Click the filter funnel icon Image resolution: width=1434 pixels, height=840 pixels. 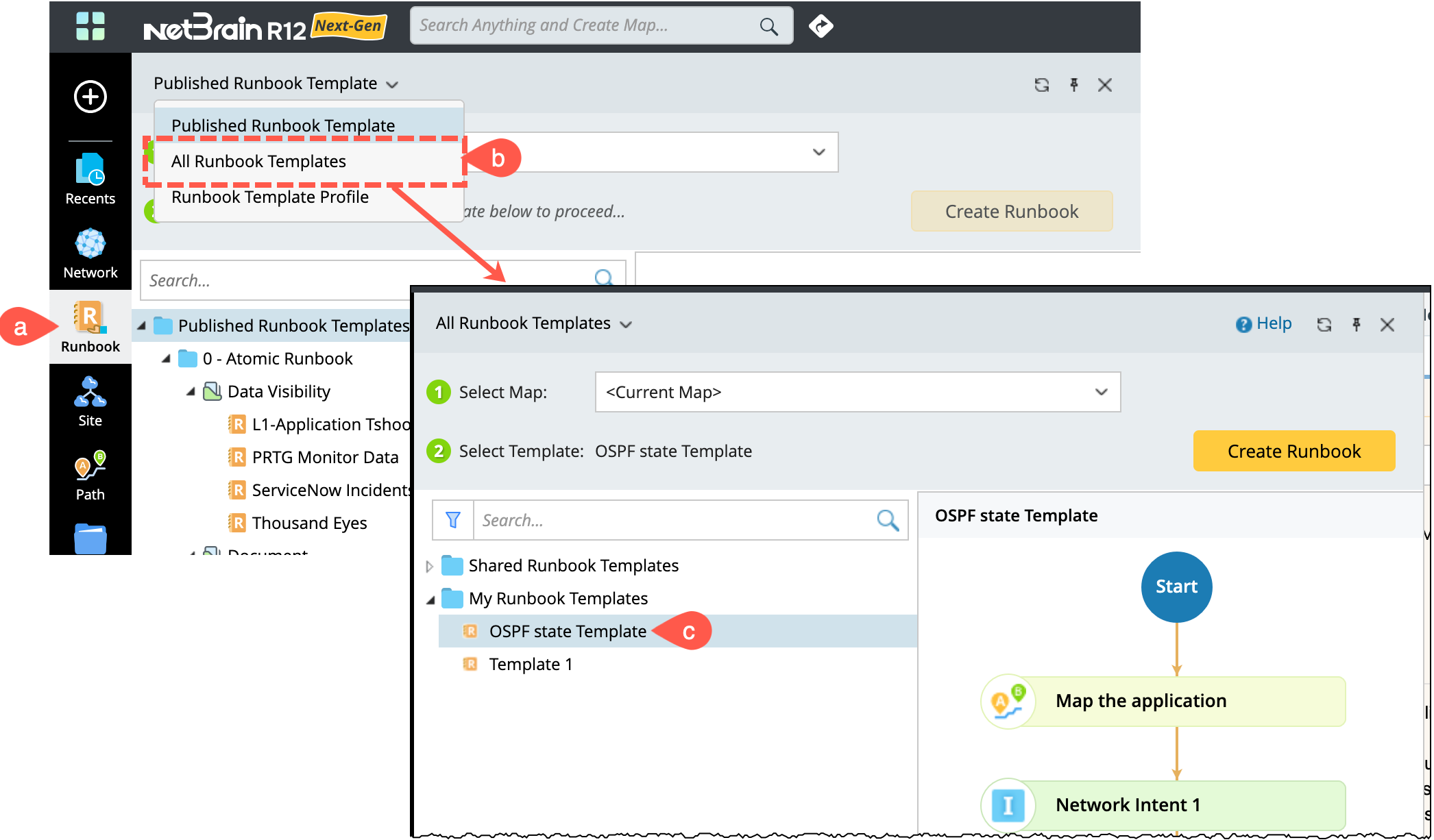coord(453,521)
